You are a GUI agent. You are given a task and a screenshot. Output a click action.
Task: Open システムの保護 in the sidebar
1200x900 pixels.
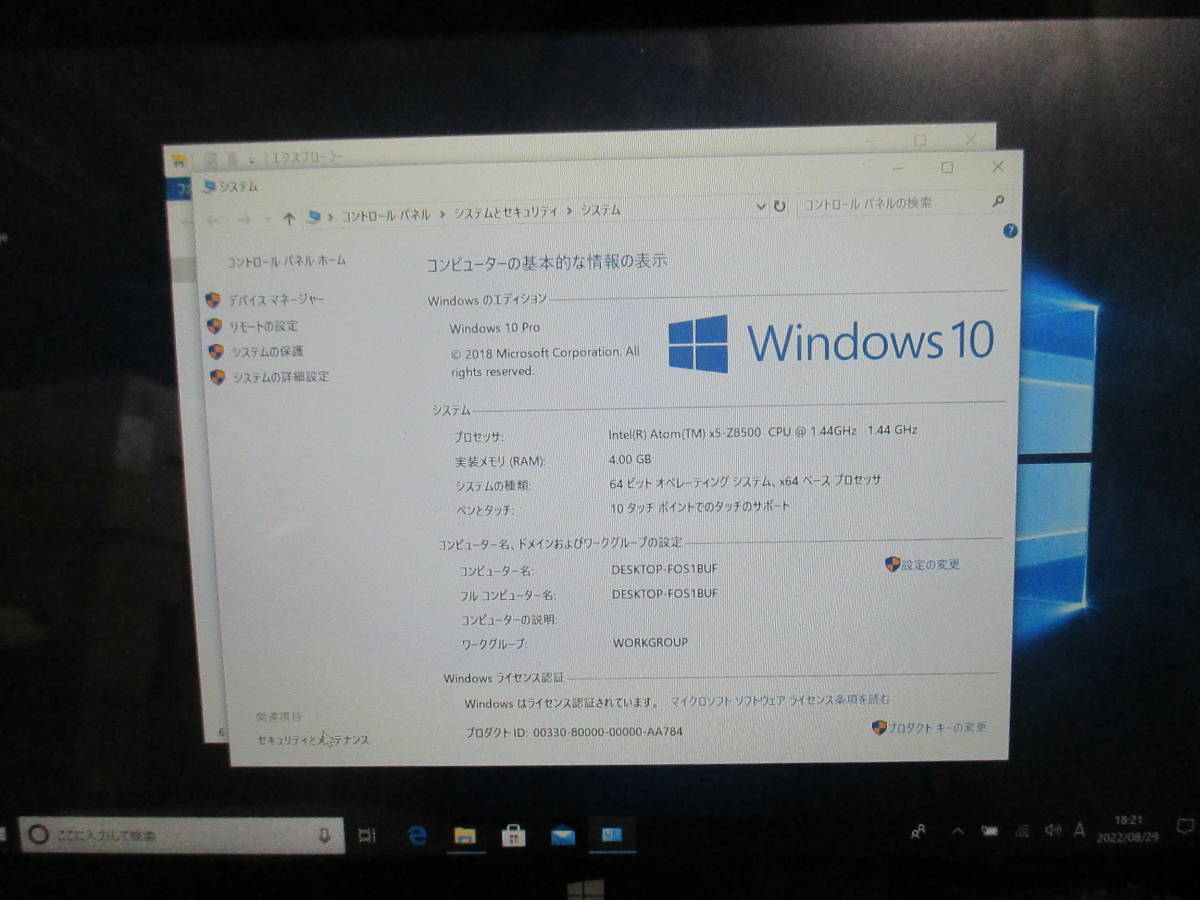(267, 351)
